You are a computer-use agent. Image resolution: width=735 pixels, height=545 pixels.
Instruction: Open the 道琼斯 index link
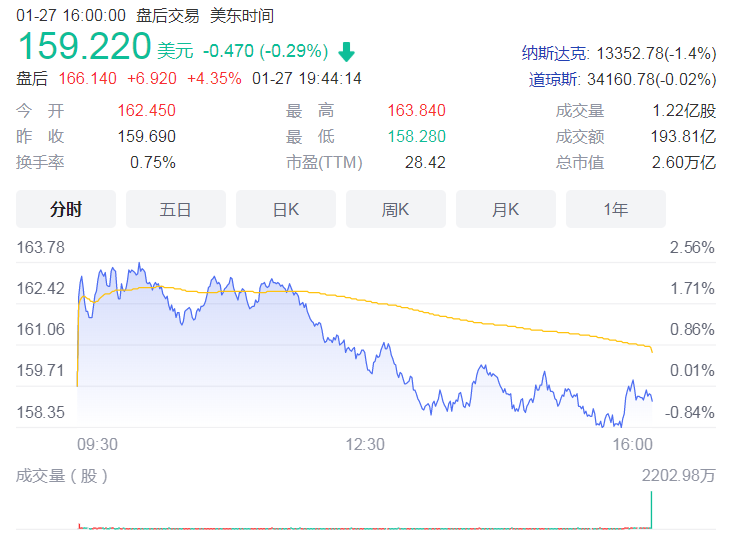pyautogui.click(x=553, y=79)
